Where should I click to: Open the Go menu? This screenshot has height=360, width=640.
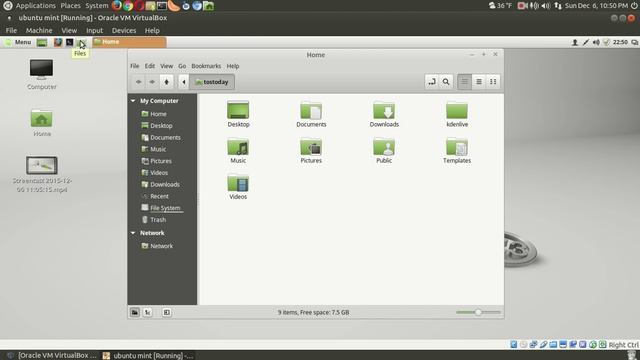point(182,66)
